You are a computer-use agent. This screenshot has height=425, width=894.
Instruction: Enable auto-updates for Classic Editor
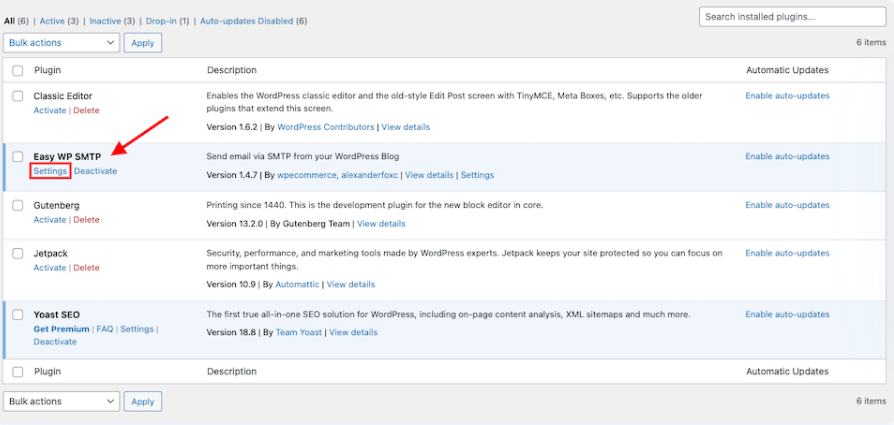(x=787, y=96)
